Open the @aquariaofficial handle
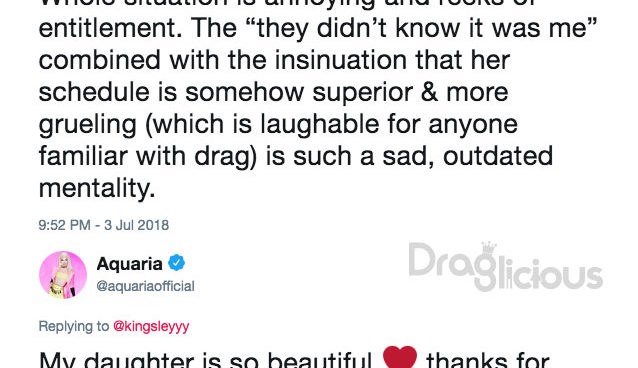 click(145, 286)
